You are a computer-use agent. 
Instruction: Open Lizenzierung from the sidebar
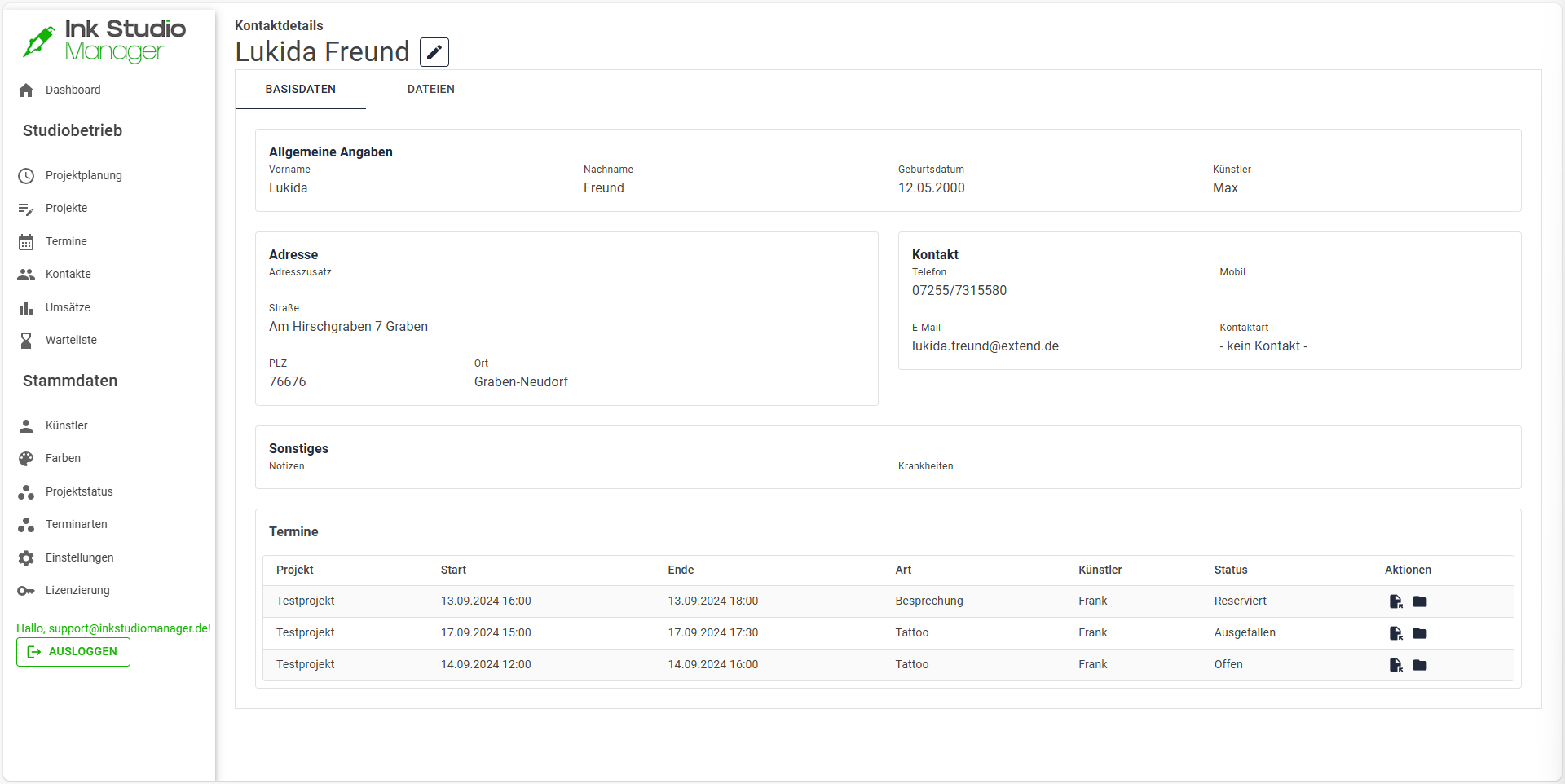(x=77, y=591)
